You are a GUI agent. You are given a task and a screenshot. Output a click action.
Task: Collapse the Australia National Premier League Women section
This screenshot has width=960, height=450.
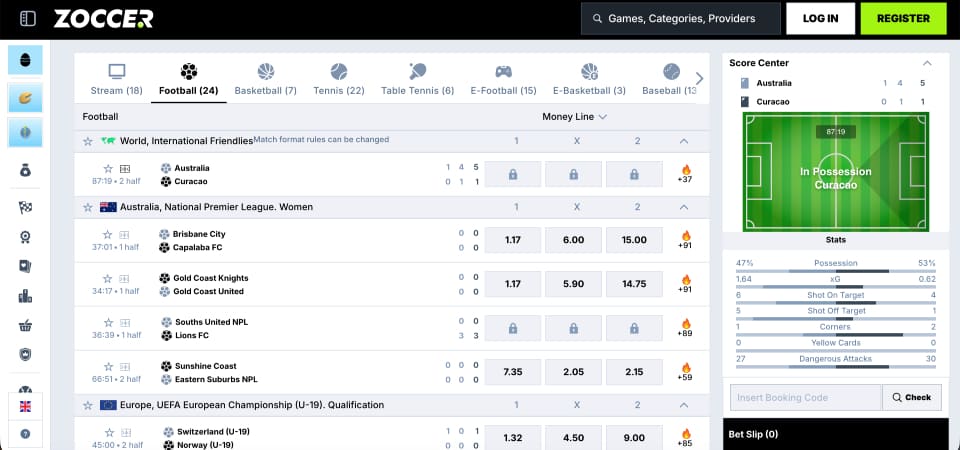click(x=684, y=207)
